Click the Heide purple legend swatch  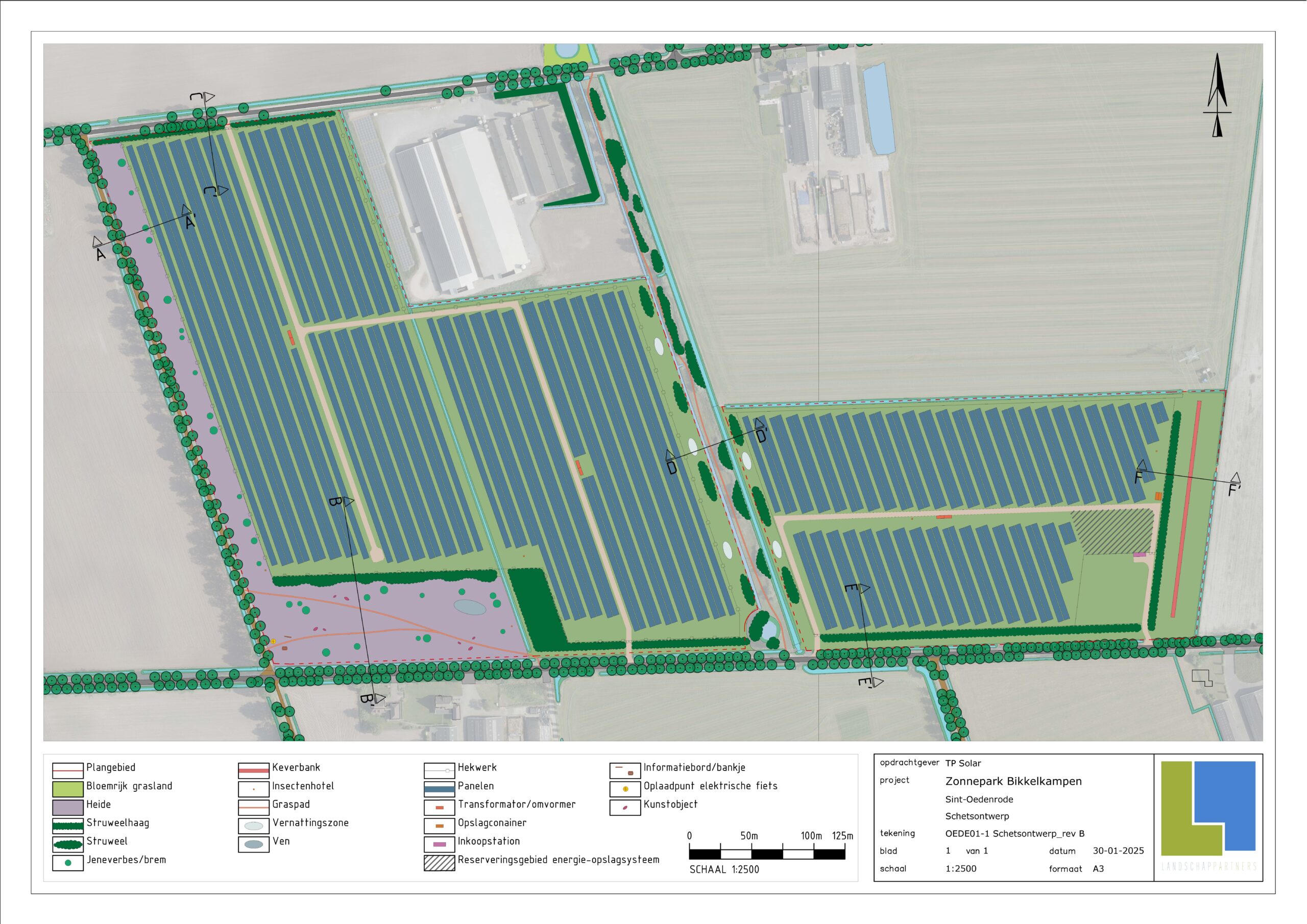click(68, 808)
